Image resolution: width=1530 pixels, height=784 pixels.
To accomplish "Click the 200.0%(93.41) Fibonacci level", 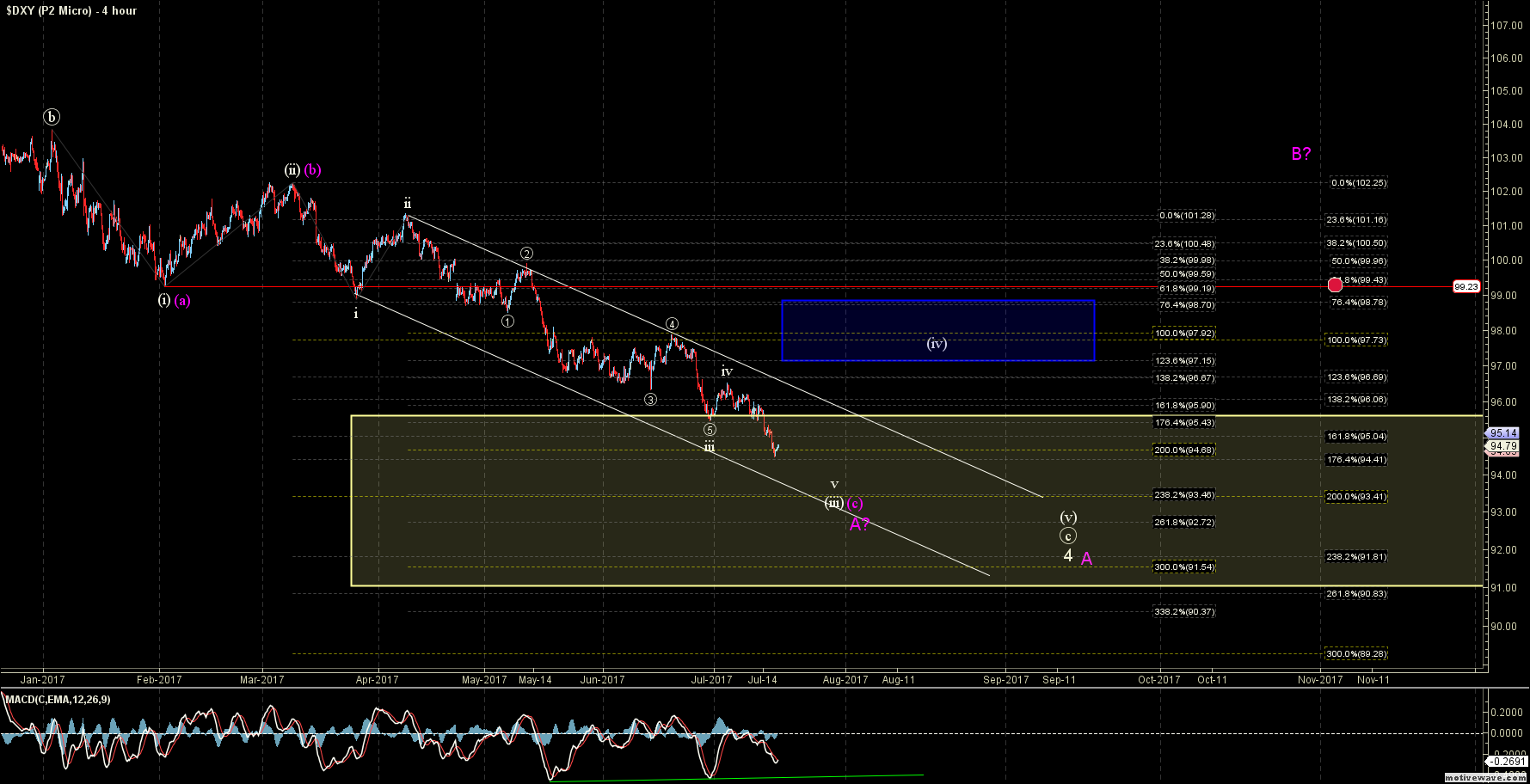I will pos(1356,496).
